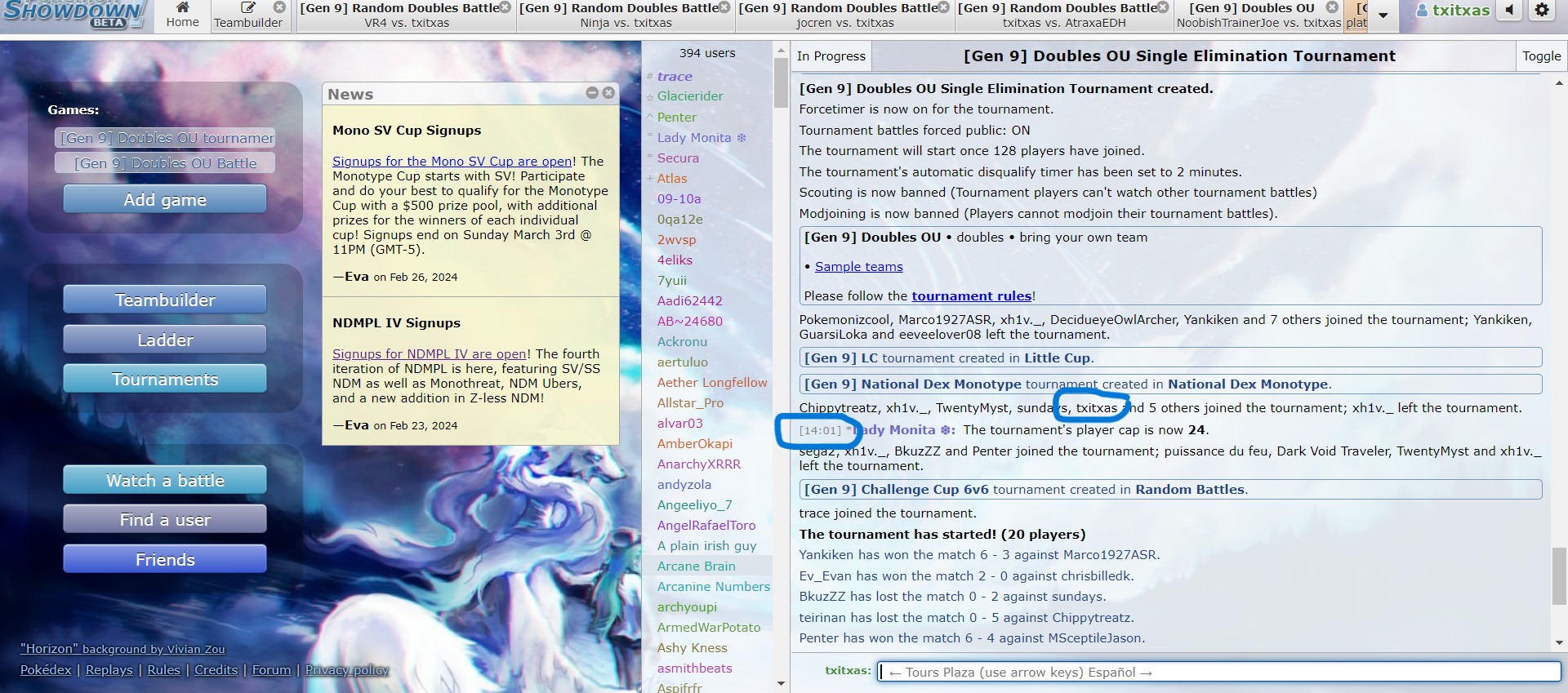Close the Teambuilder tab
Viewport: 1568px width, 693px height.
coord(279,7)
